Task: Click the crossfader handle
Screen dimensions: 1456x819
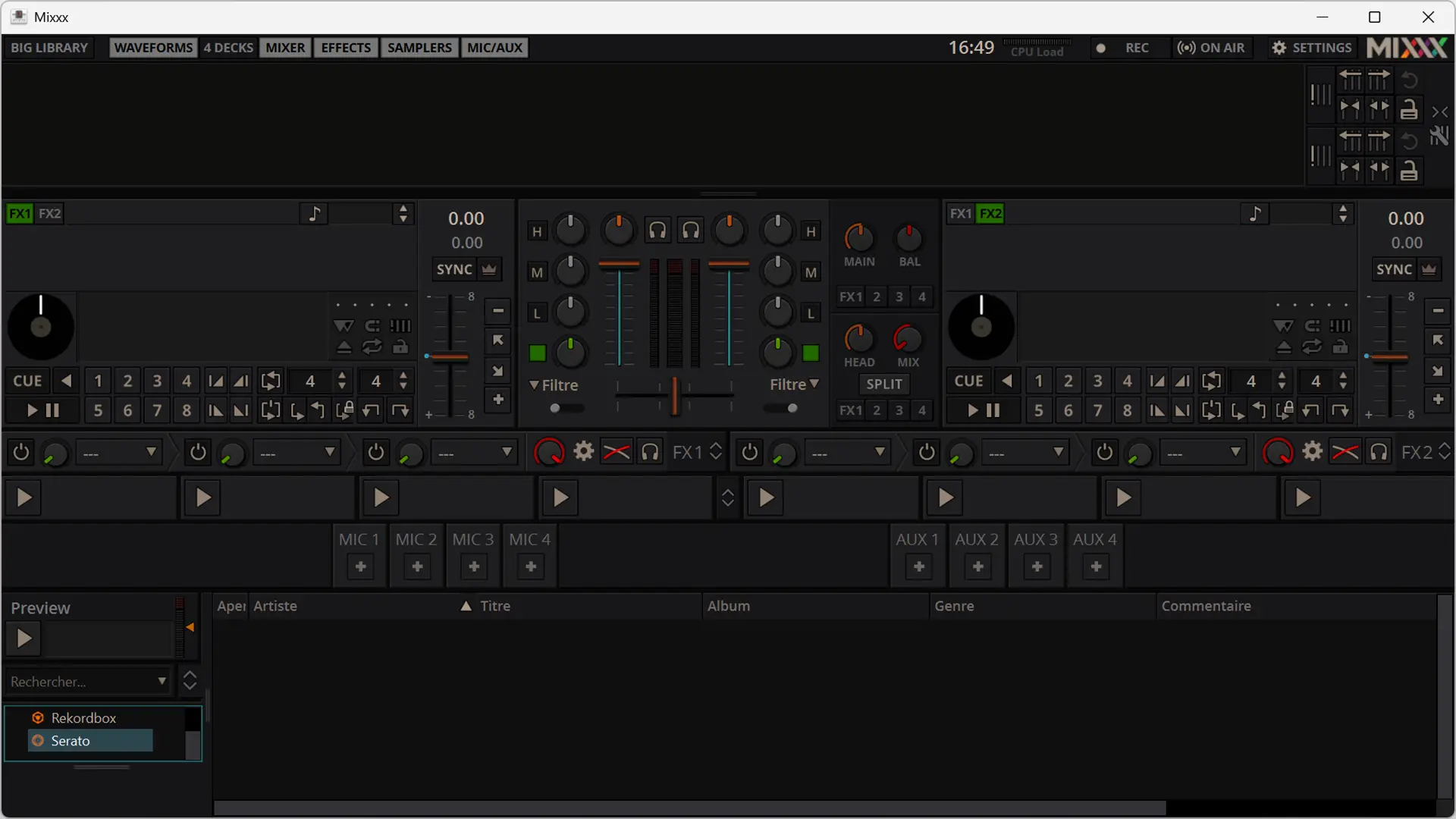Action: (x=673, y=396)
